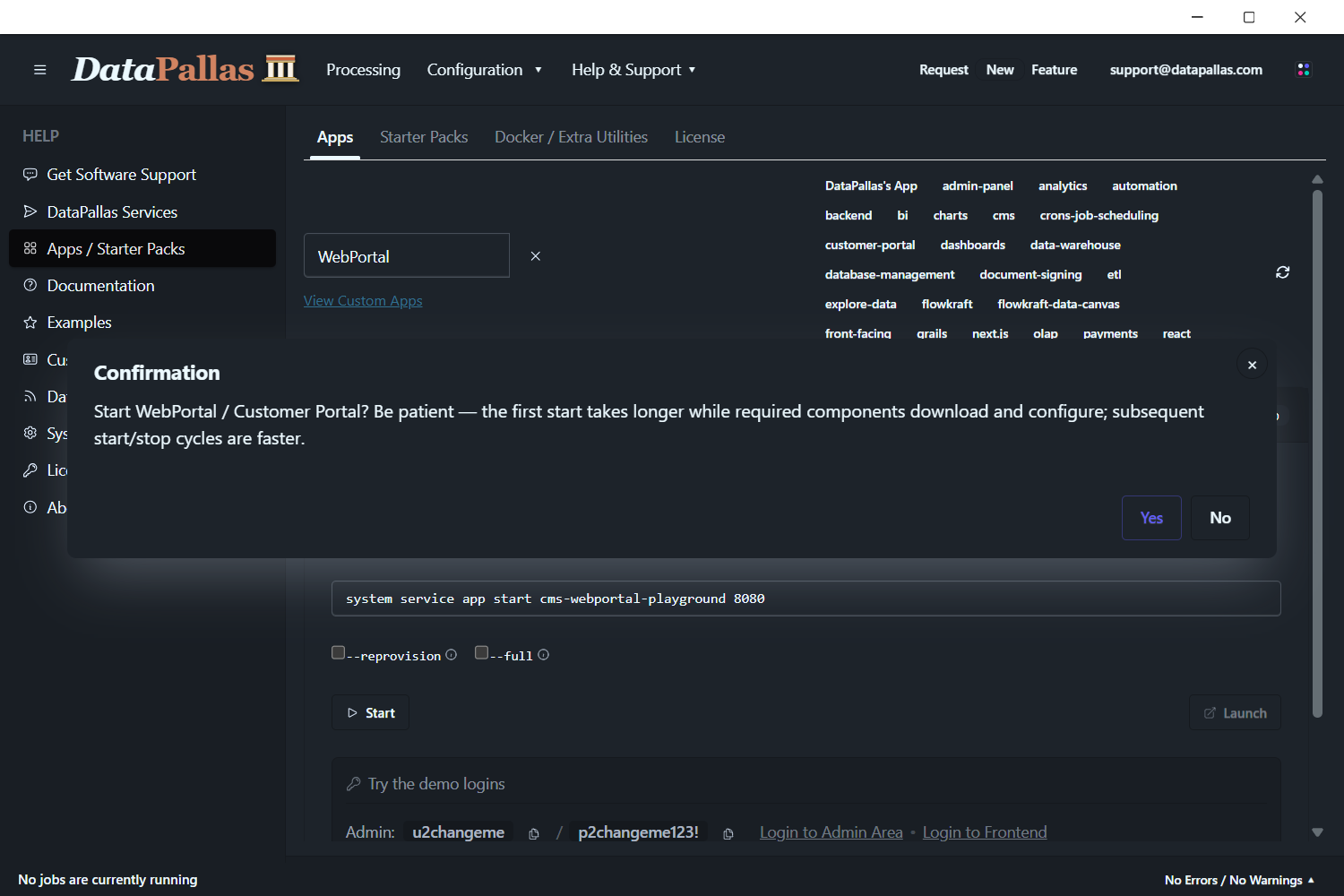Image resolution: width=1344 pixels, height=896 pixels.
Task: Confirm with the Yes button
Action: 1151,518
